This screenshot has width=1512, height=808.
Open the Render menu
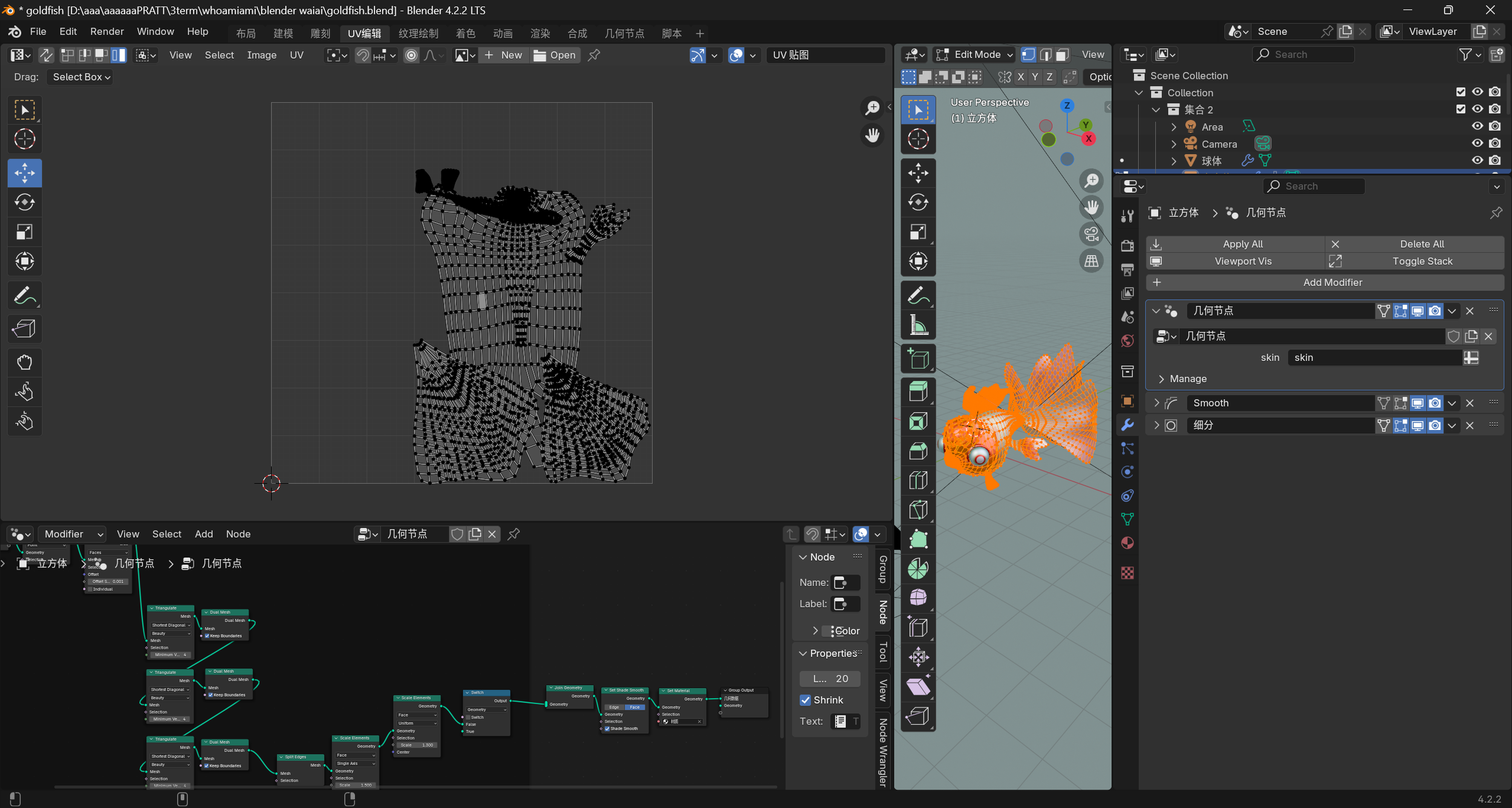(106, 31)
